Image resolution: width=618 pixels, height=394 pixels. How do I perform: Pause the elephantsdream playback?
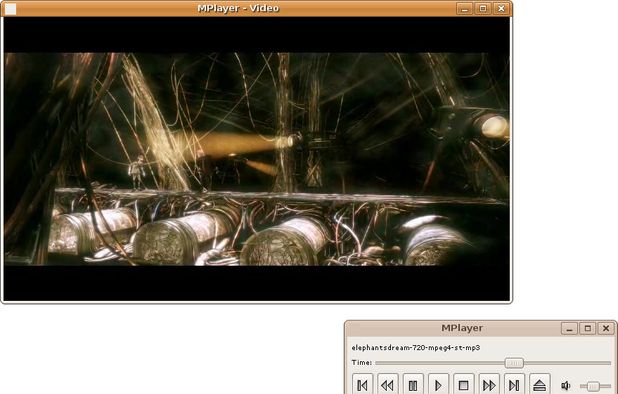coord(413,385)
